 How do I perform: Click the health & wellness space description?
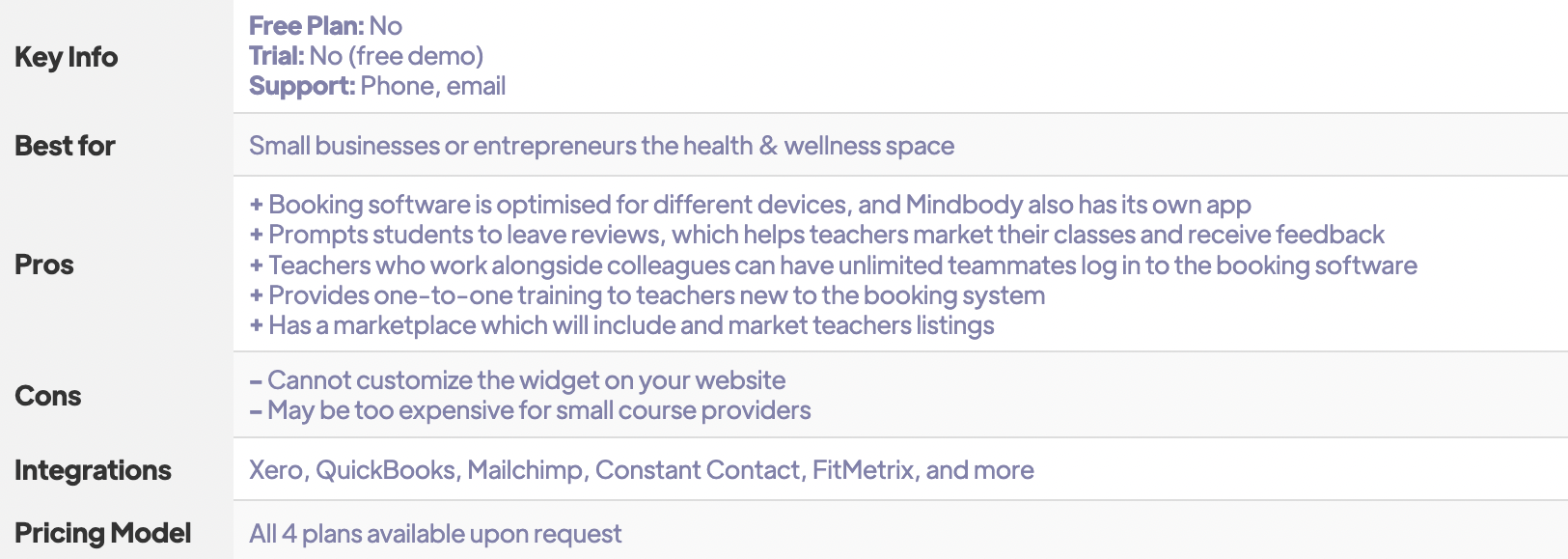pos(601,146)
